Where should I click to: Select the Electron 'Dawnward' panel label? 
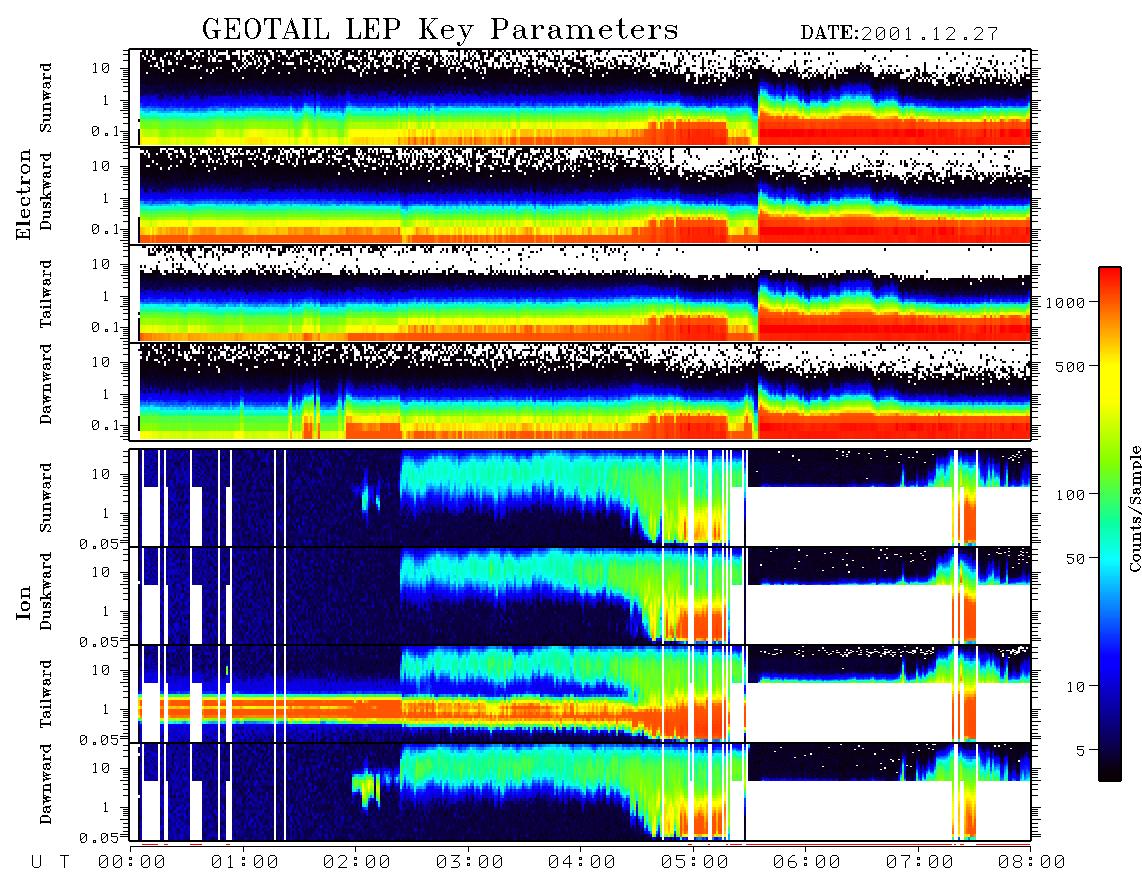pyautogui.click(x=46, y=384)
